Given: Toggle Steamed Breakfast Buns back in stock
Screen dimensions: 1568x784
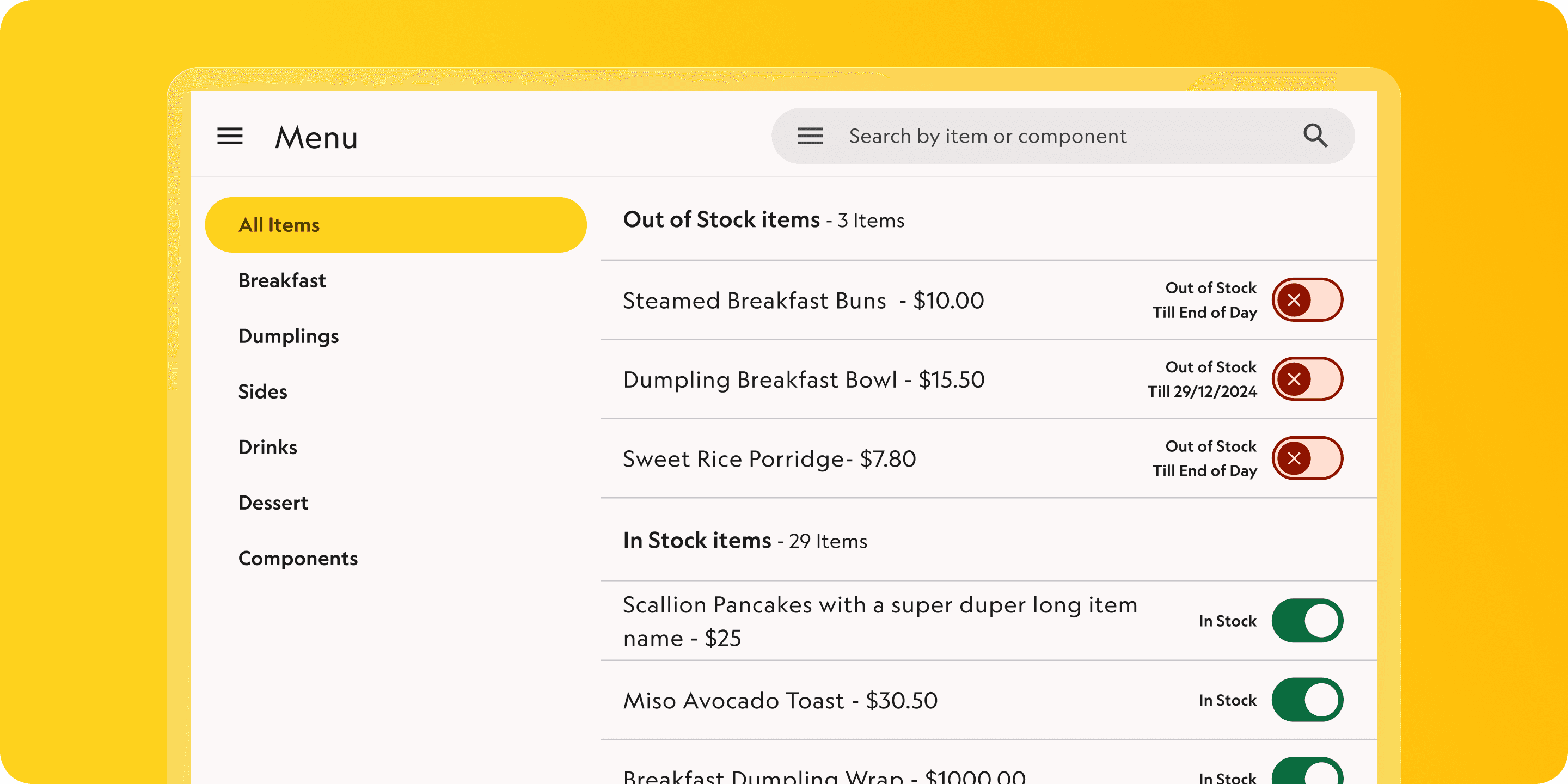Looking at the screenshot, I should coord(1307,300).
